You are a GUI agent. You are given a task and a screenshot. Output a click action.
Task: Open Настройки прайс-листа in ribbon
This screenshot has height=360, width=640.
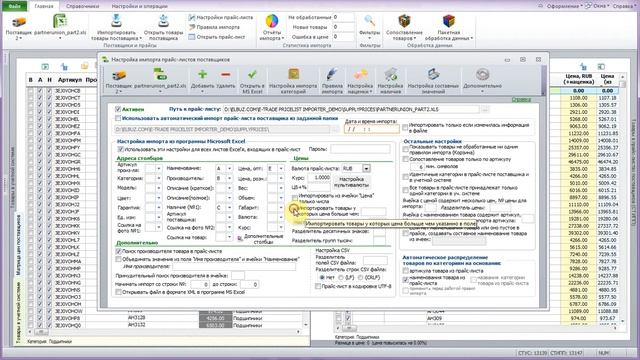click(x=221, y=18)
